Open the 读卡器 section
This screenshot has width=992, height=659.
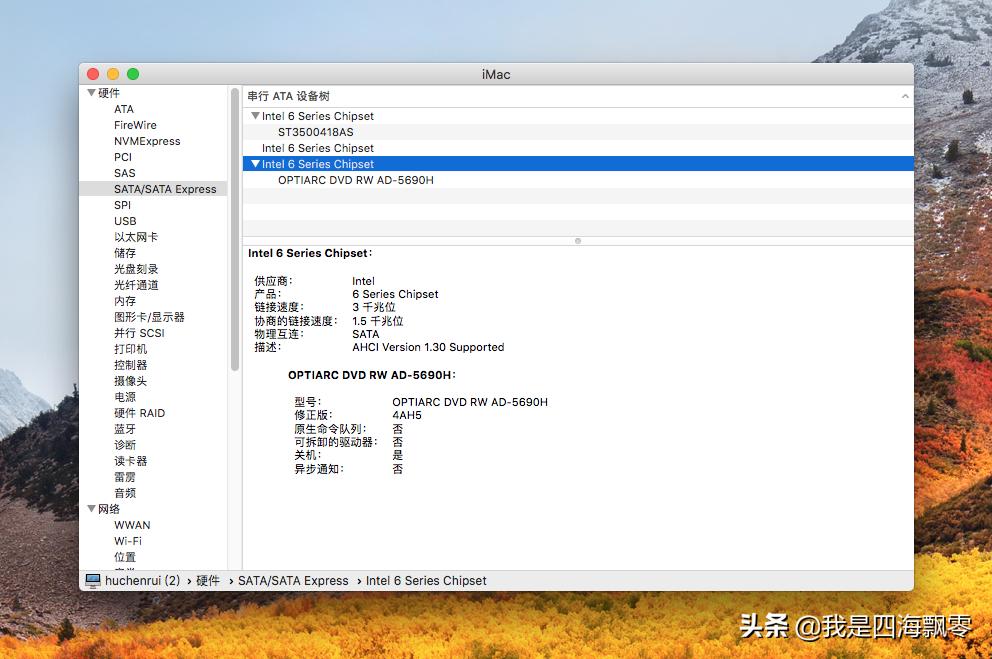(x=130, y=461)
